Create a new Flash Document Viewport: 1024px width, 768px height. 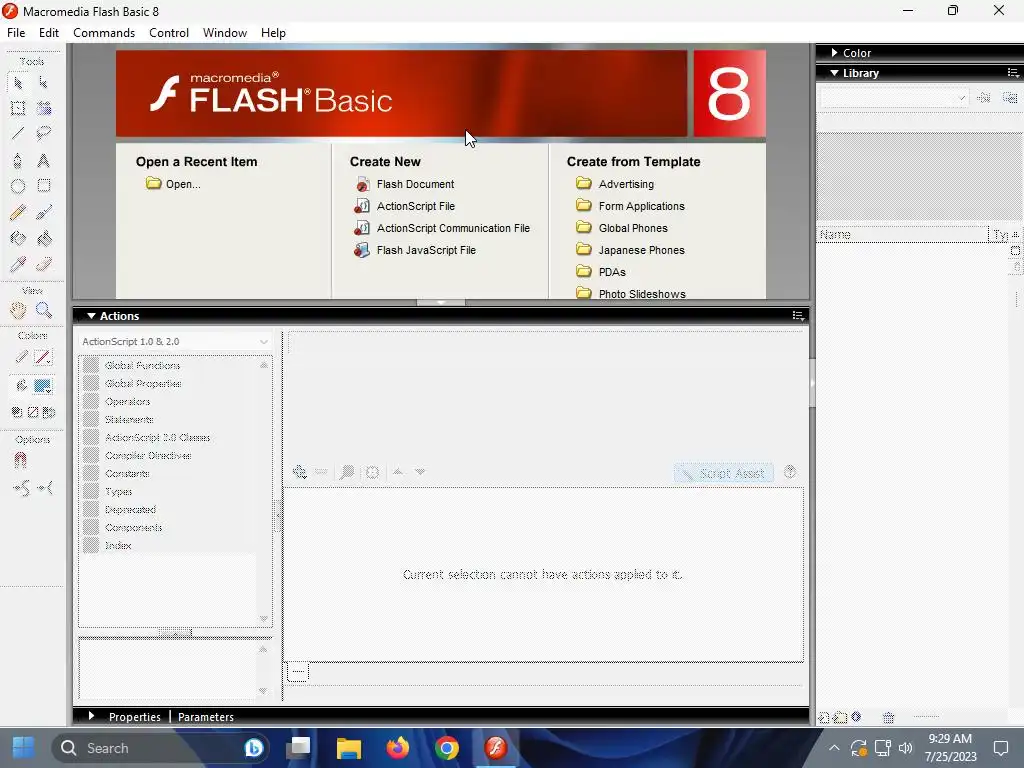point(404,184)
